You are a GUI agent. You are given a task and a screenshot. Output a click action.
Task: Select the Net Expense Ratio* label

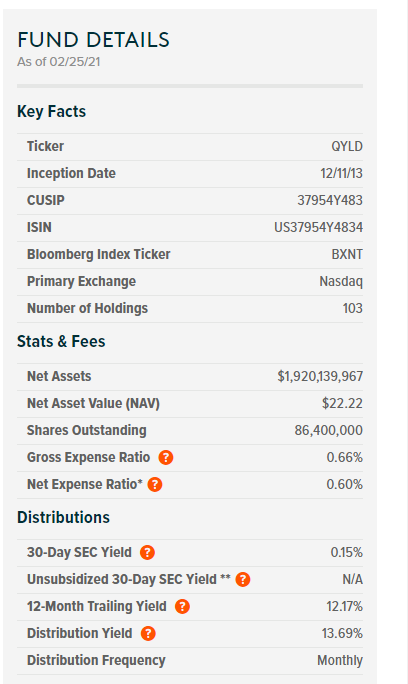pos(85,485)
